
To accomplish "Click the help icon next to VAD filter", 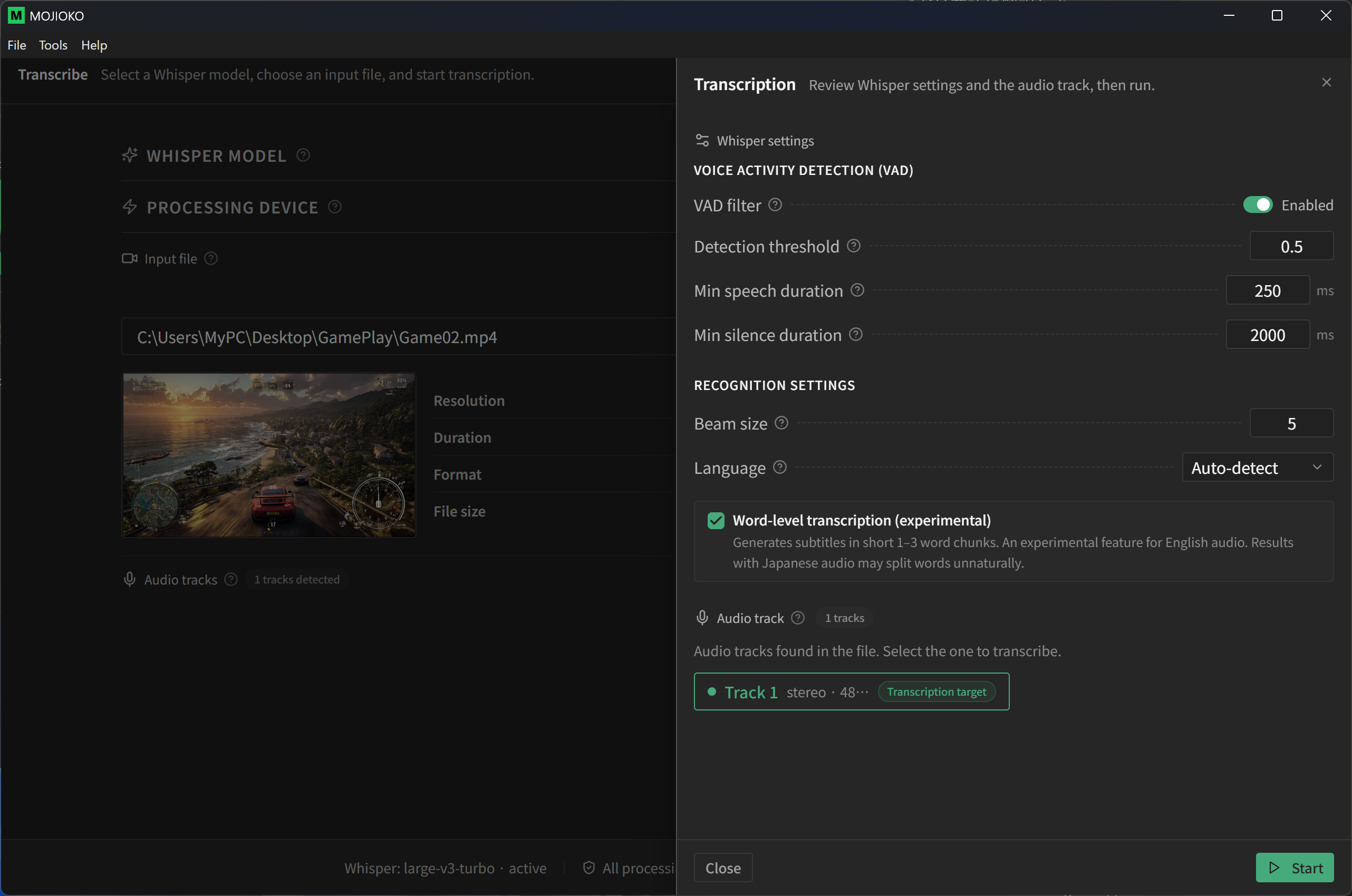I will (x=775, y=204).
